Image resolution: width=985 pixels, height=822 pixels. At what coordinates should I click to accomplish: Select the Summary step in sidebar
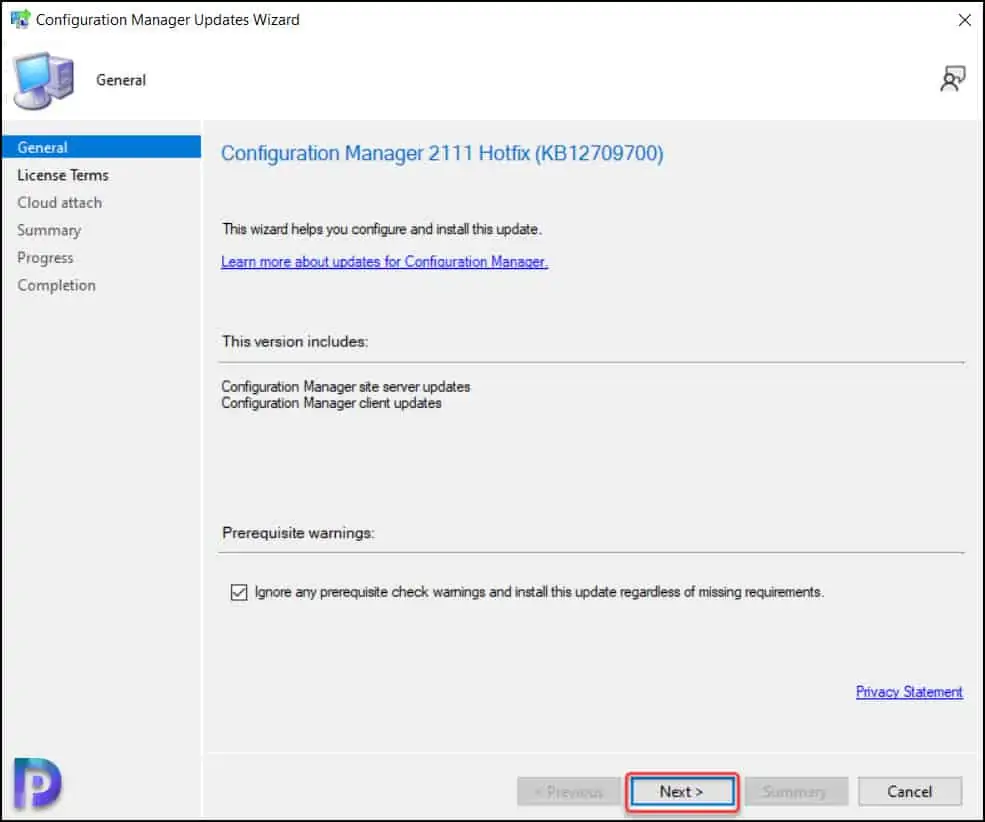point(49,230)
